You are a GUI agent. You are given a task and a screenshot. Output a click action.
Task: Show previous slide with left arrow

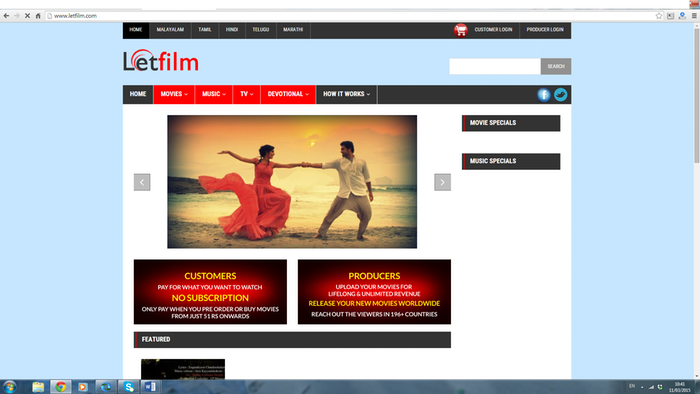tap(142, 182)
